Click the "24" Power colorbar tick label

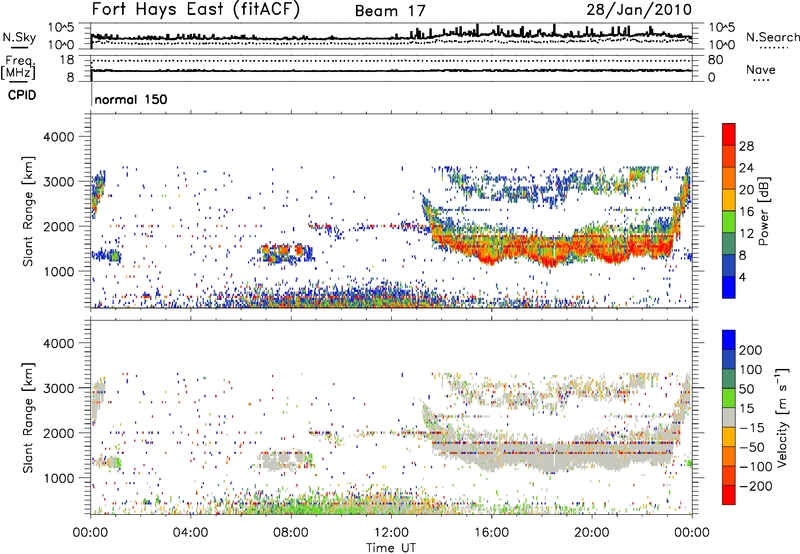(746, 168)
